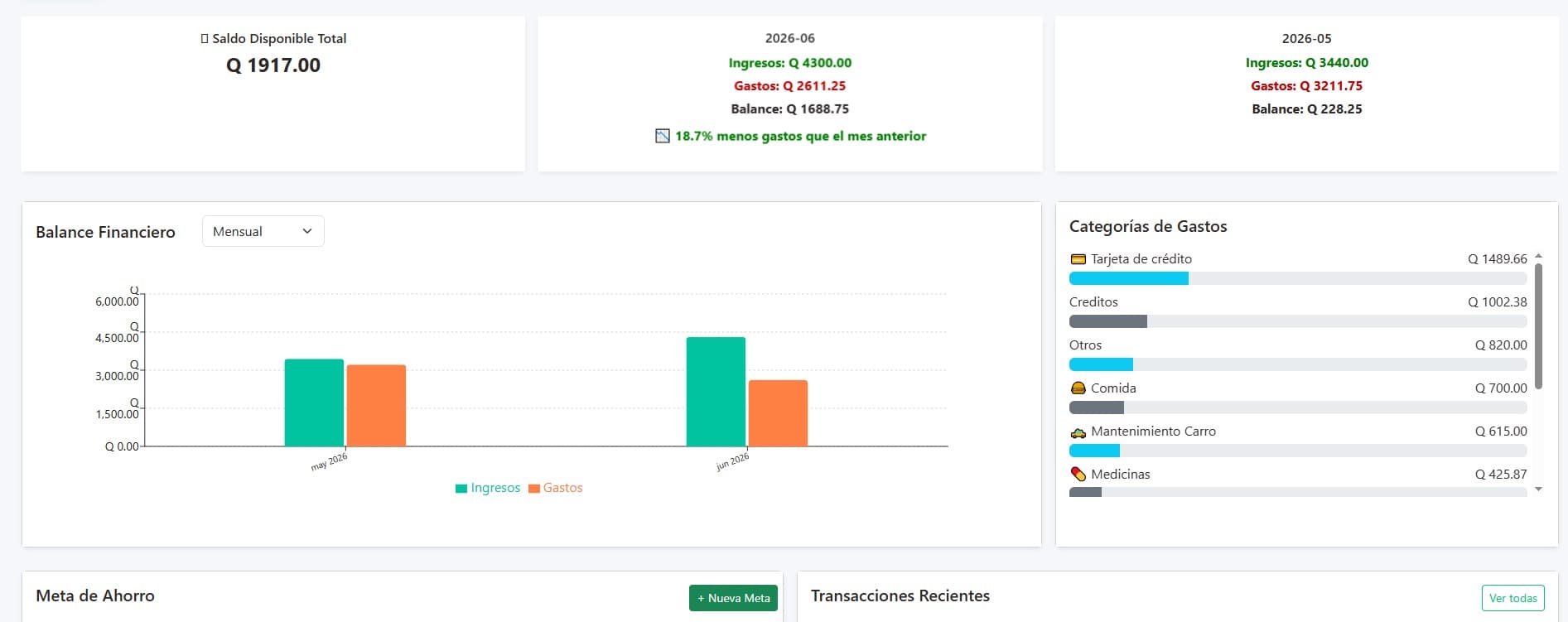This screenshot has width=1568, height=622.
Task: Toggle the Gastos legend entry in chart
Action: 556,488
